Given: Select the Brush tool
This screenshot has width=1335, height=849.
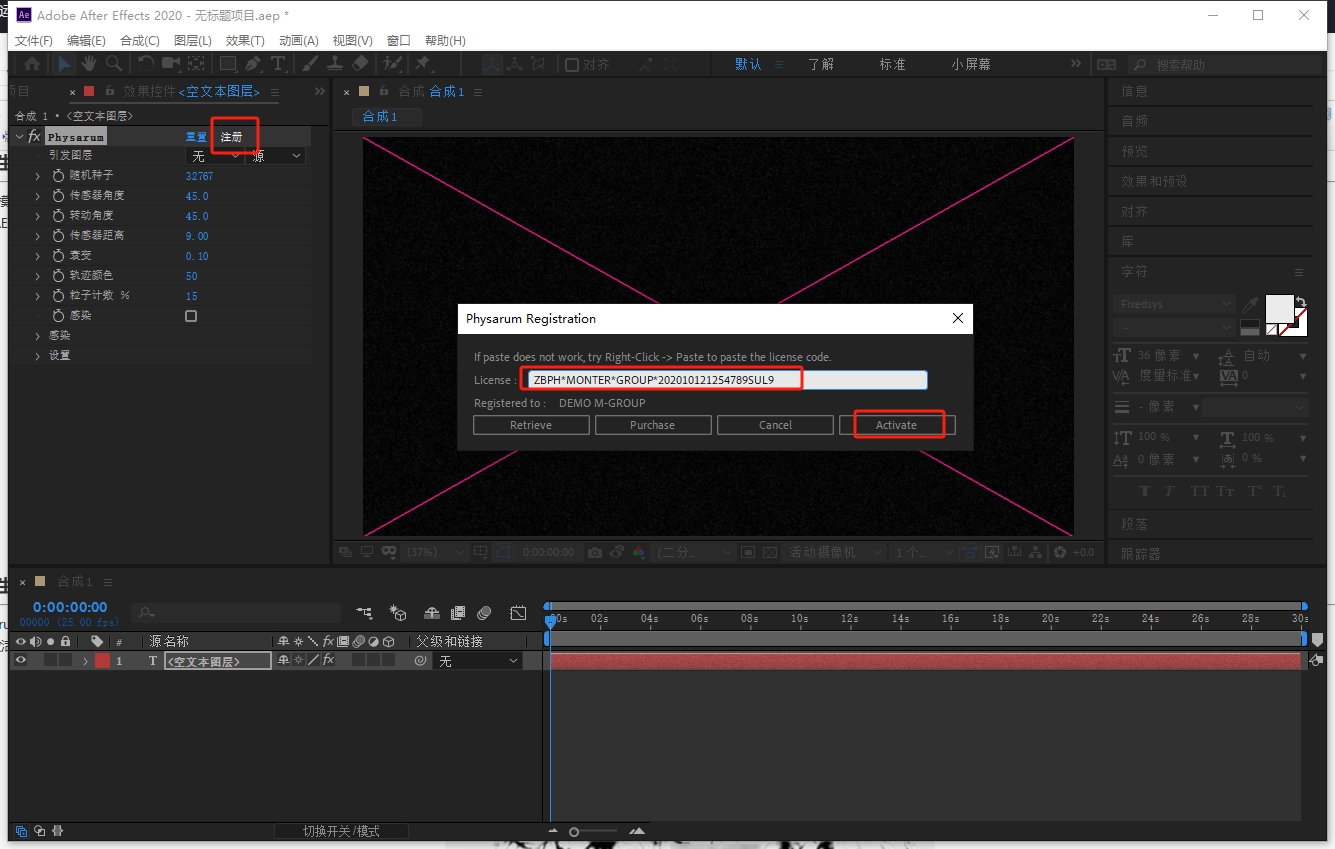Looking at the screenshot, I should click(310, 63).
